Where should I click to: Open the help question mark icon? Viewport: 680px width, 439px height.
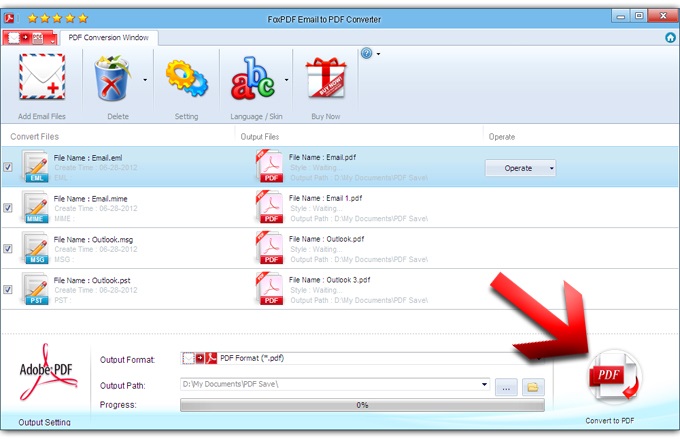[366, 53]
